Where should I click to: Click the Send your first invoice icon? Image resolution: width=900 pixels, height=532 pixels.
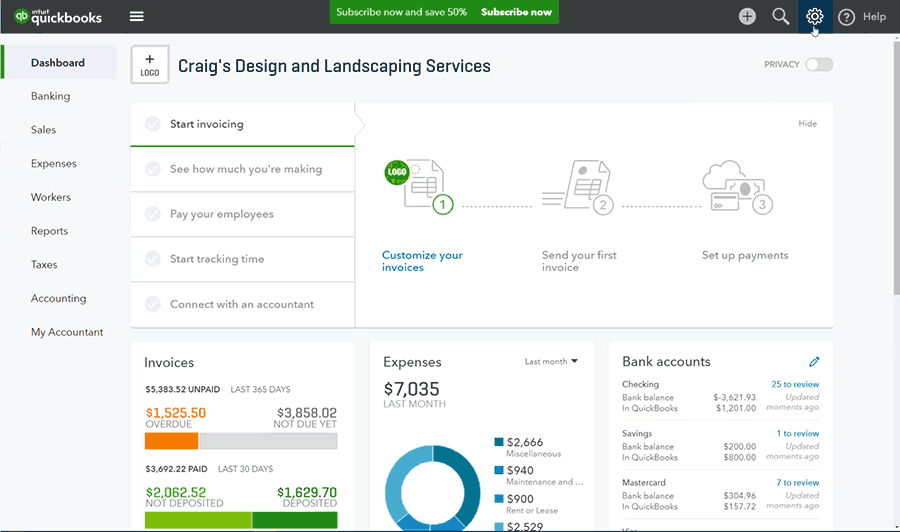pos(578,187)
